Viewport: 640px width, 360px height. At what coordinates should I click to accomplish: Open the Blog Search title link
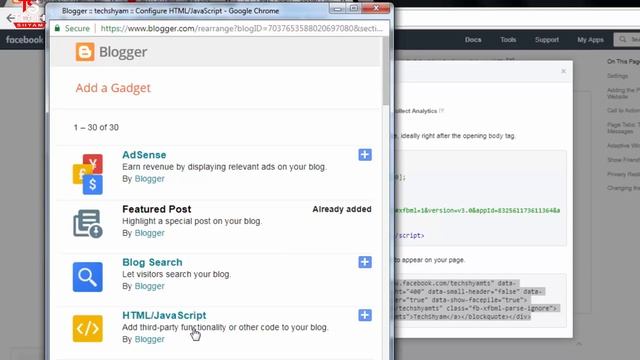(152, 262)
